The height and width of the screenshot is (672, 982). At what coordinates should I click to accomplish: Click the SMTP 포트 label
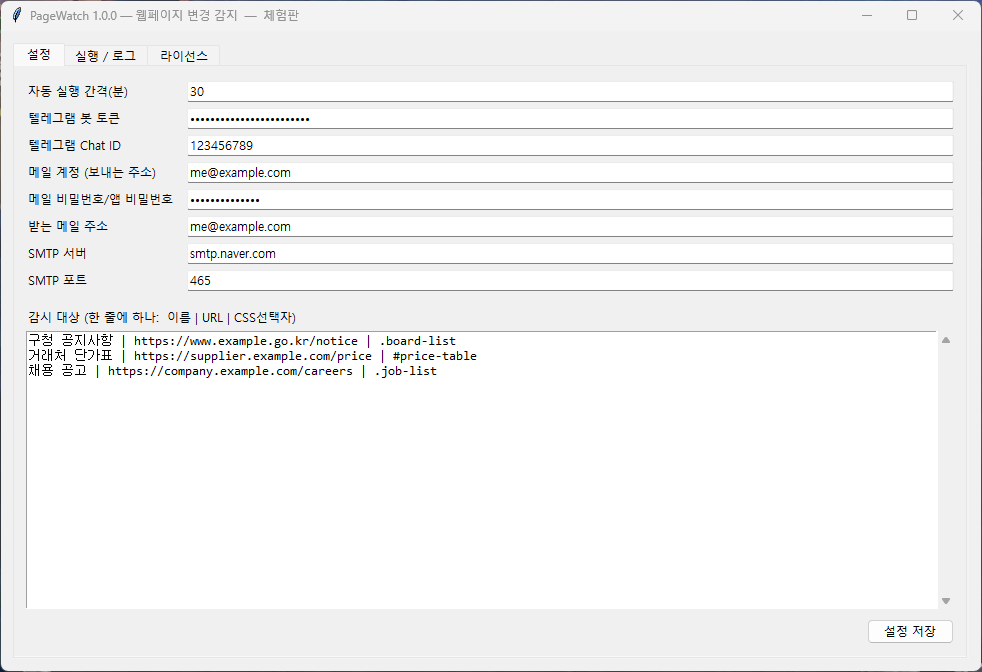click(57, 280)
